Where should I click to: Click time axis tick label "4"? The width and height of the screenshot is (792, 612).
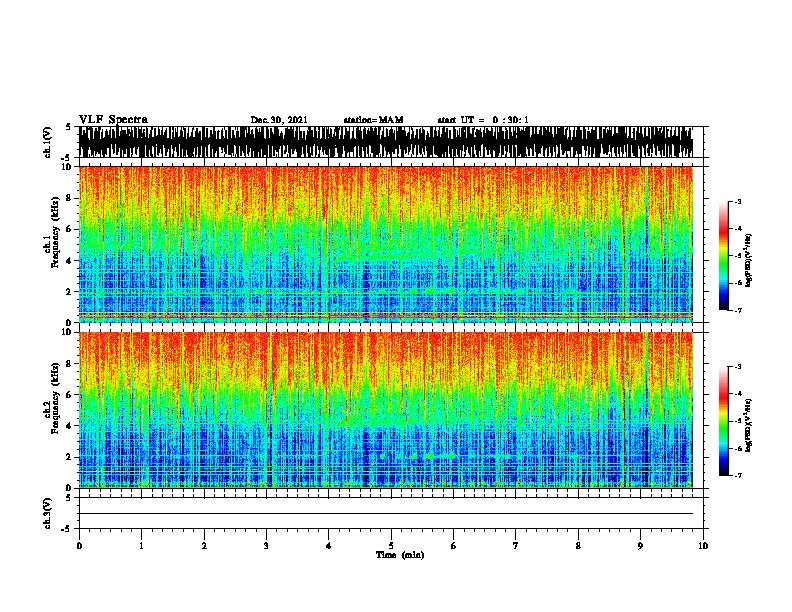328,546
